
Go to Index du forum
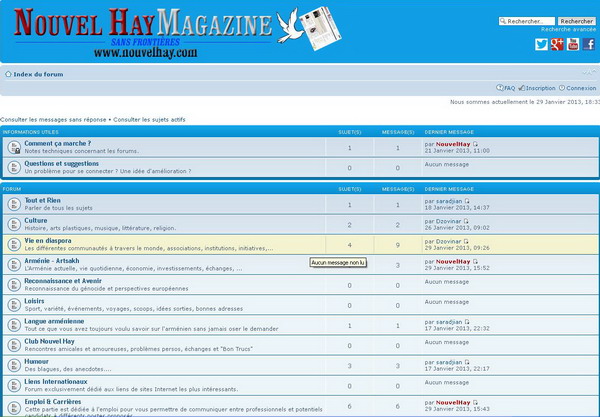click(38, 74)
